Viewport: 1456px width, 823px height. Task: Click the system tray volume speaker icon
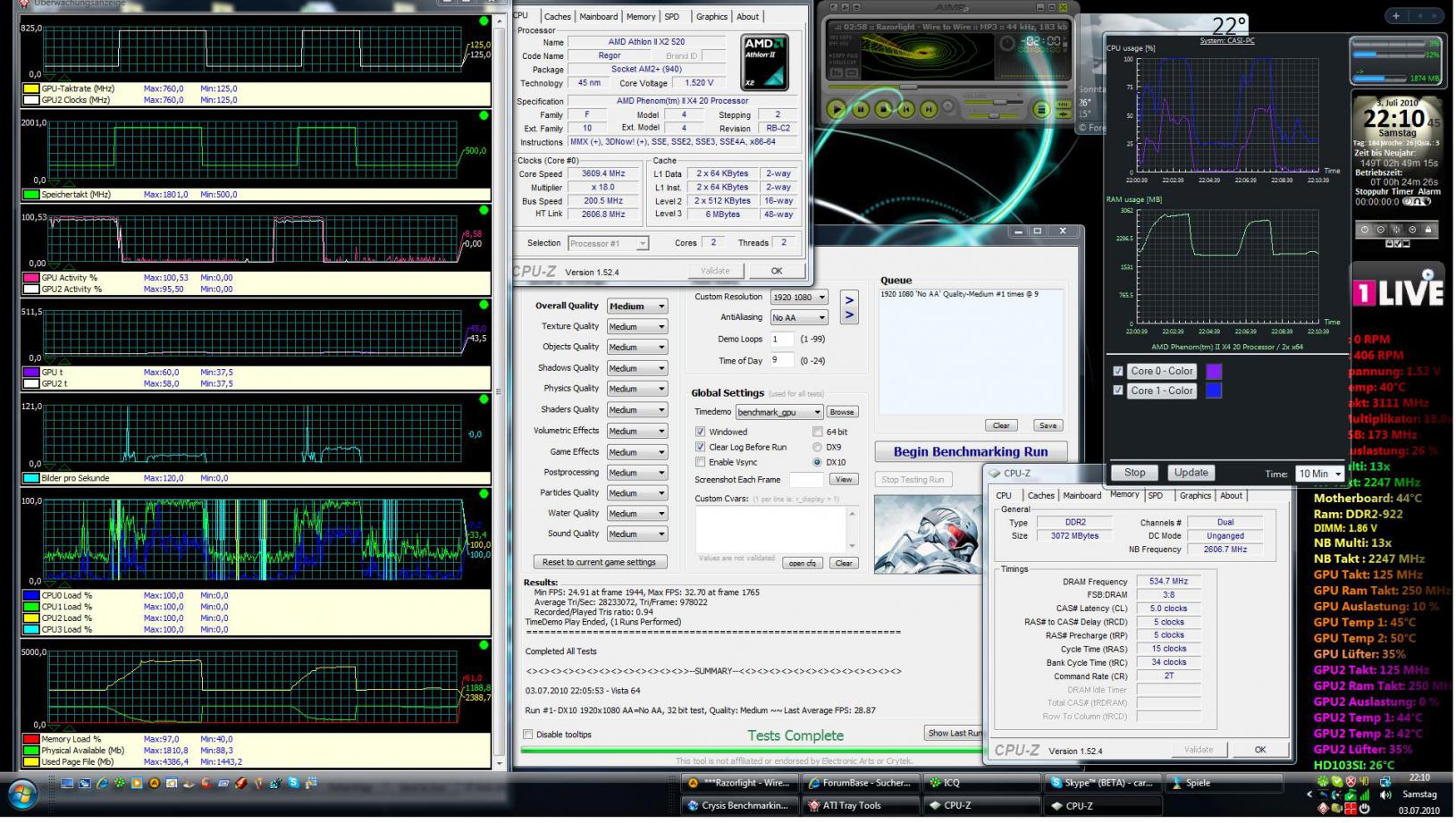[1385, 794]
